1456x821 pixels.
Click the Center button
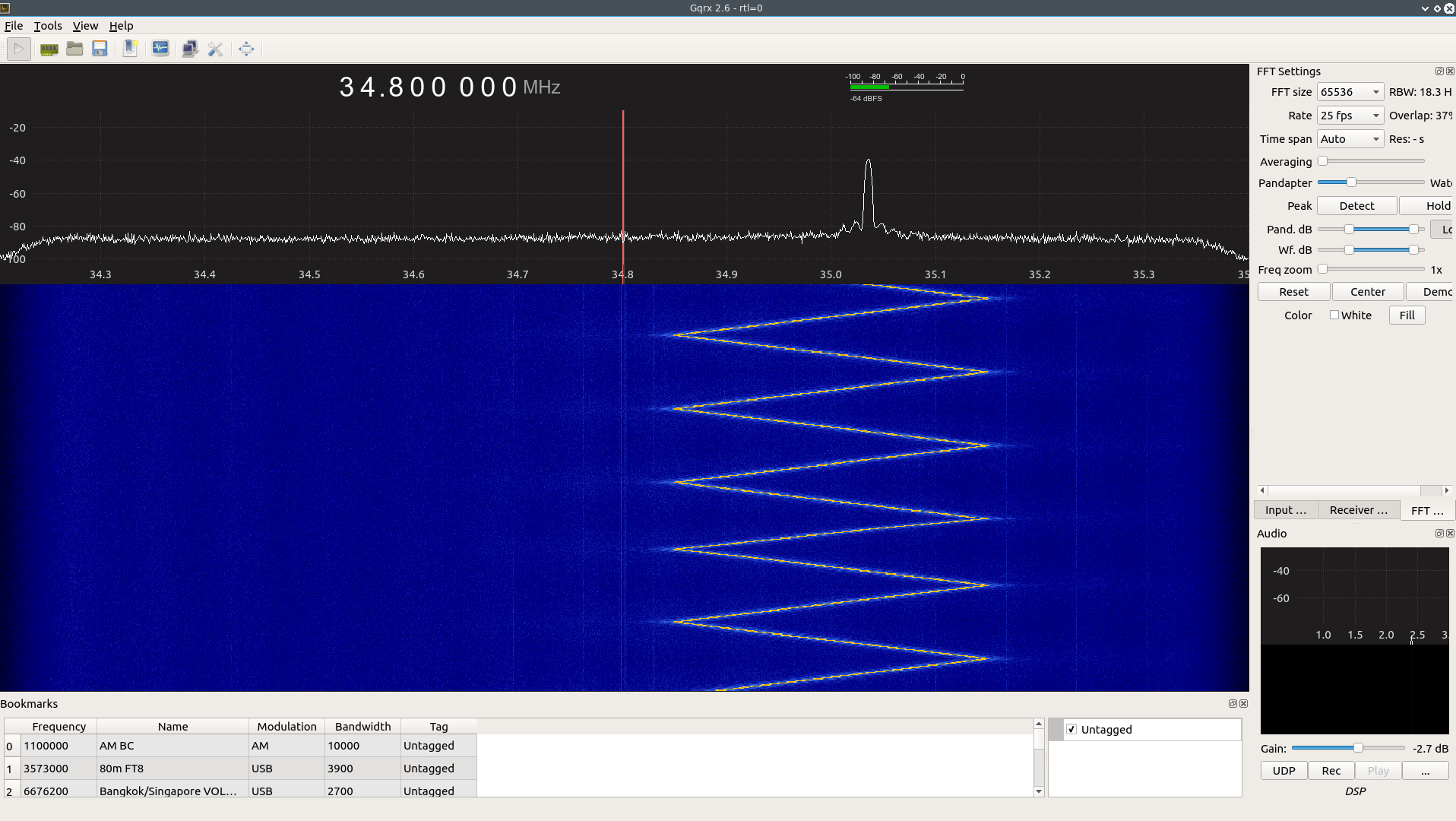tap(1368, 292)
